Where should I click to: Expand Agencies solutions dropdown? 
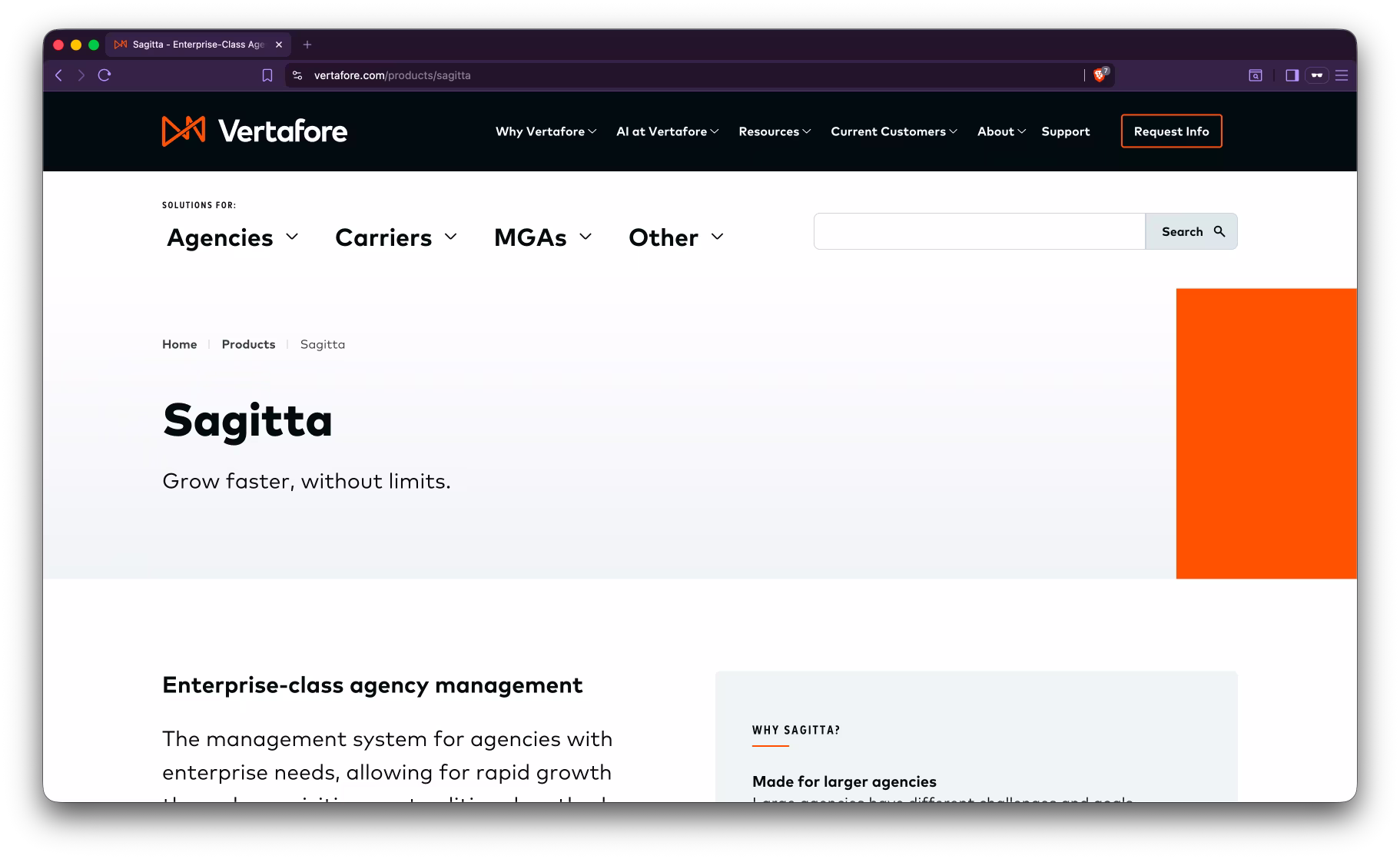pyautogui.click(x=232, y=237)
